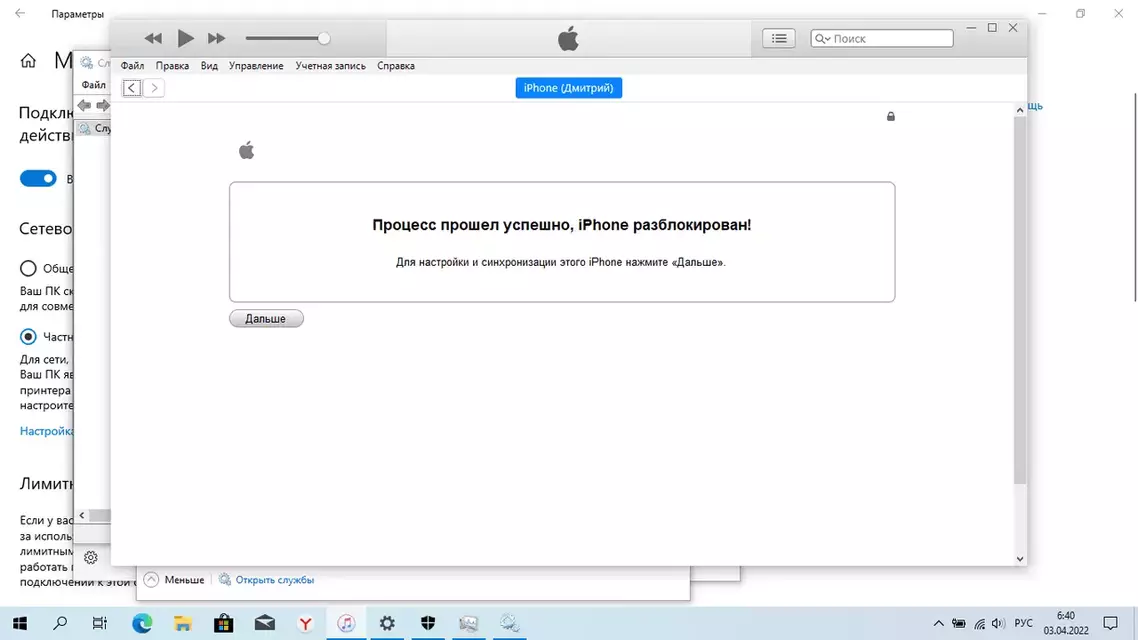The image size is (1138, 640).
Task: Toggle the blue connection switch in Settings
Action: [x=38, y=179]
